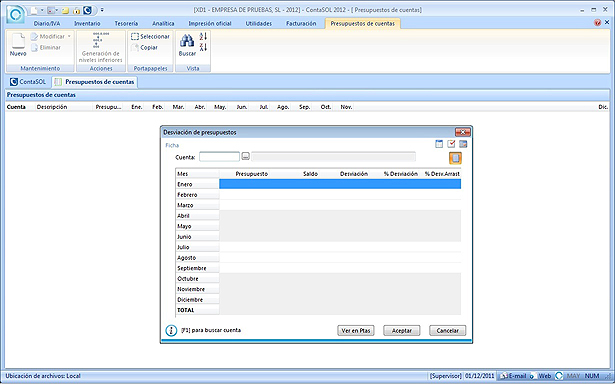
Task: Click the red help icon in ribbon
Action: click(x=597, y=22)
